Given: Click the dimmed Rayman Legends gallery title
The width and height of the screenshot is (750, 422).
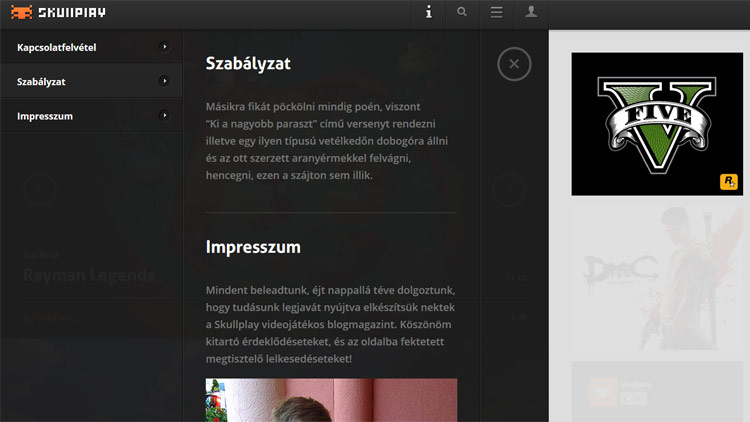Looking at the screenshot, I should 88,275.
